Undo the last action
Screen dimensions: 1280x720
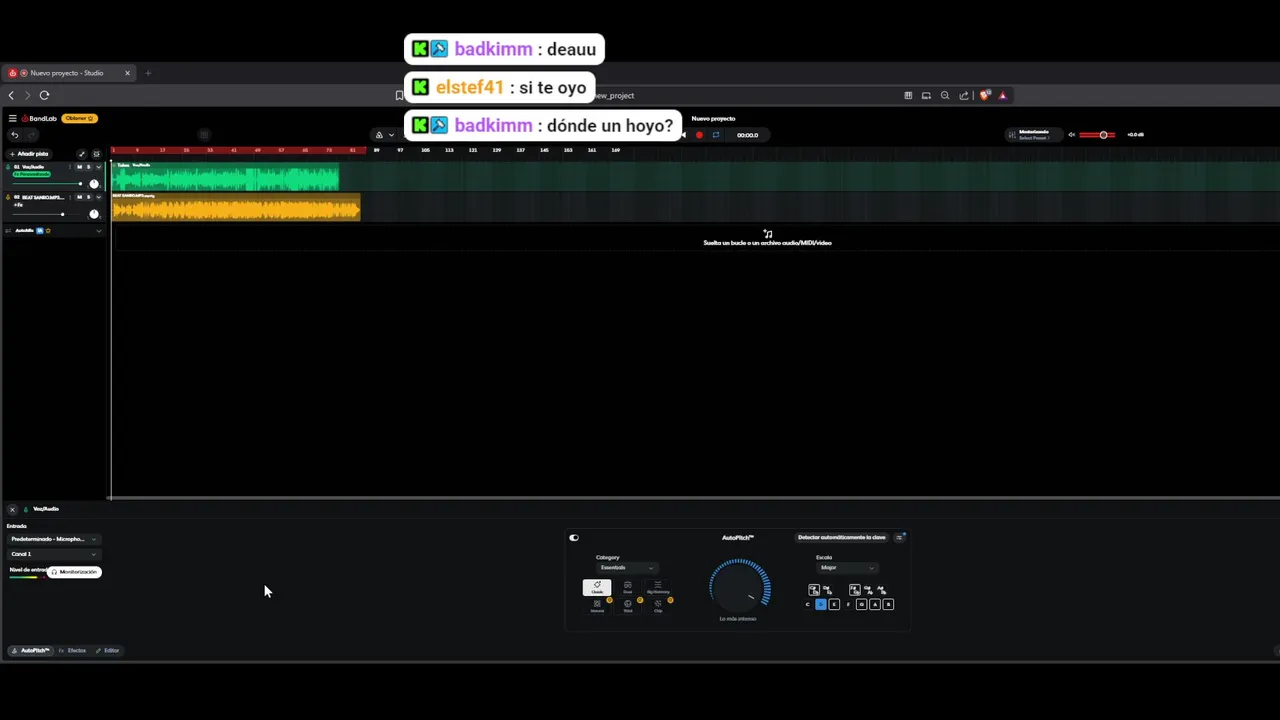15,135
